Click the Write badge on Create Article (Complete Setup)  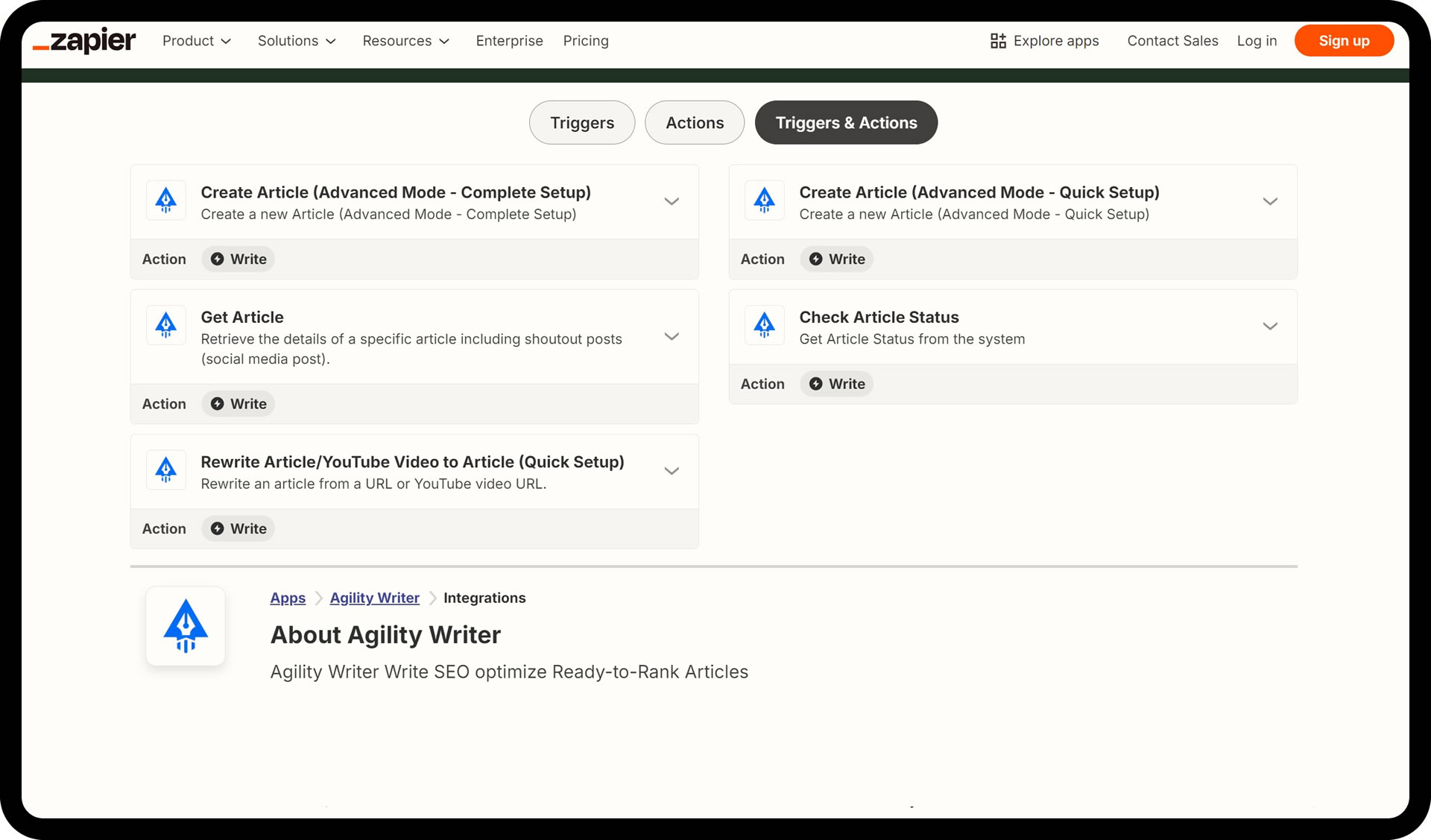(x=237, y=259)
